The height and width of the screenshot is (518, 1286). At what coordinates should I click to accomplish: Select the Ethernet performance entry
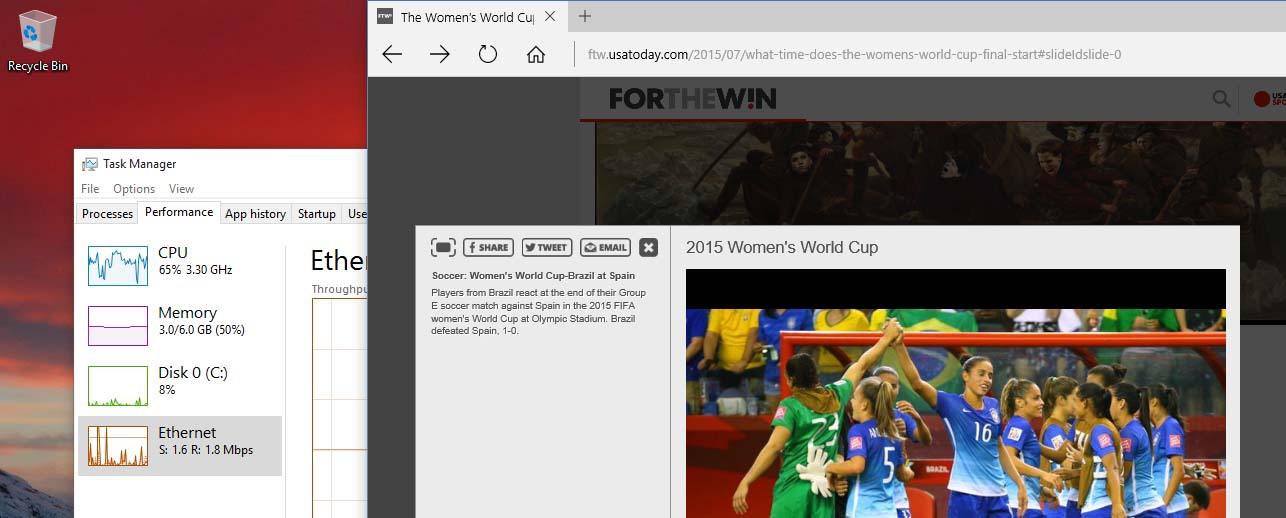(x=180, y=445)
